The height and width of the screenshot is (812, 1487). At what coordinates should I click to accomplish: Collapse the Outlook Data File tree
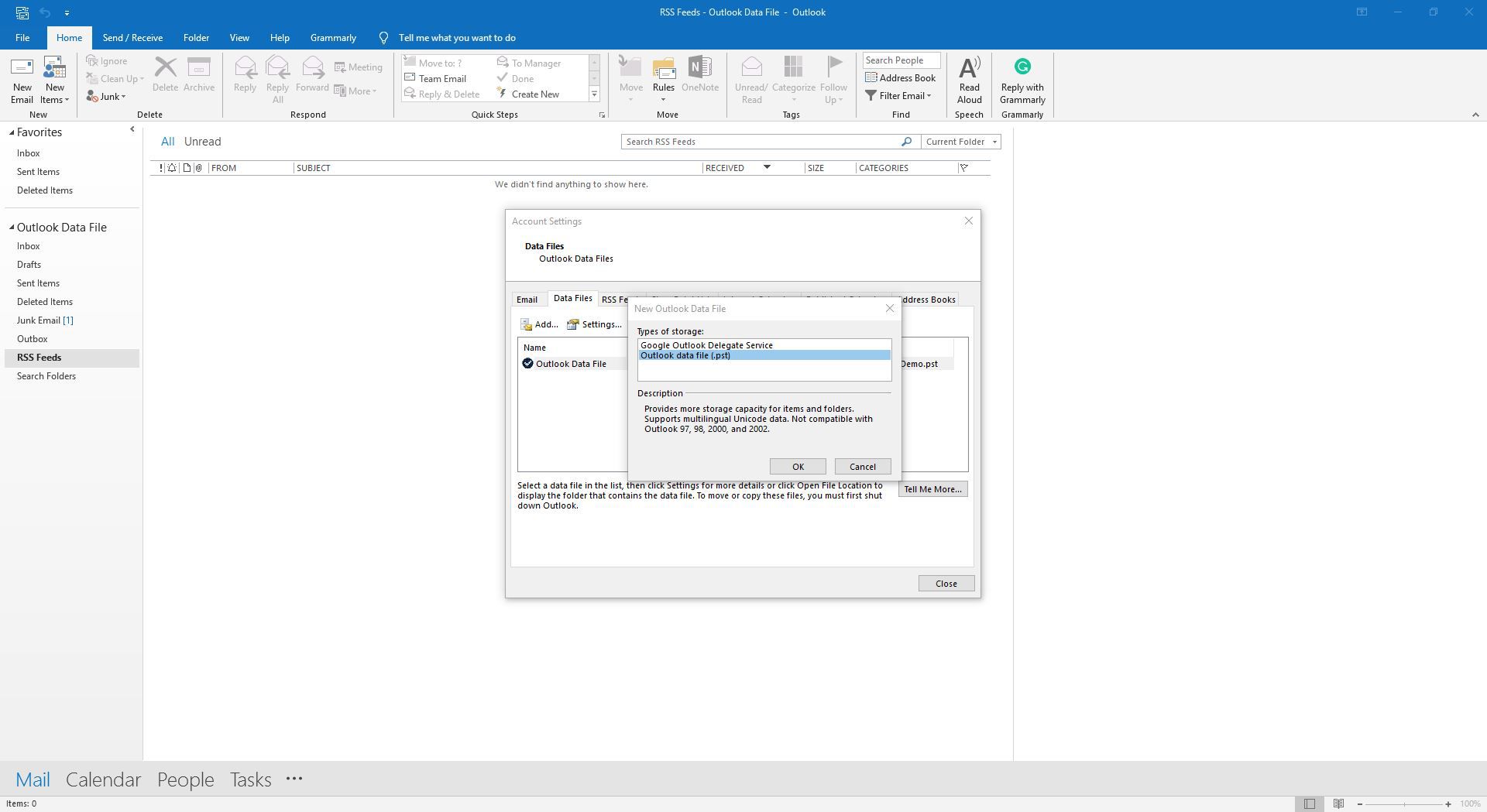12,228
